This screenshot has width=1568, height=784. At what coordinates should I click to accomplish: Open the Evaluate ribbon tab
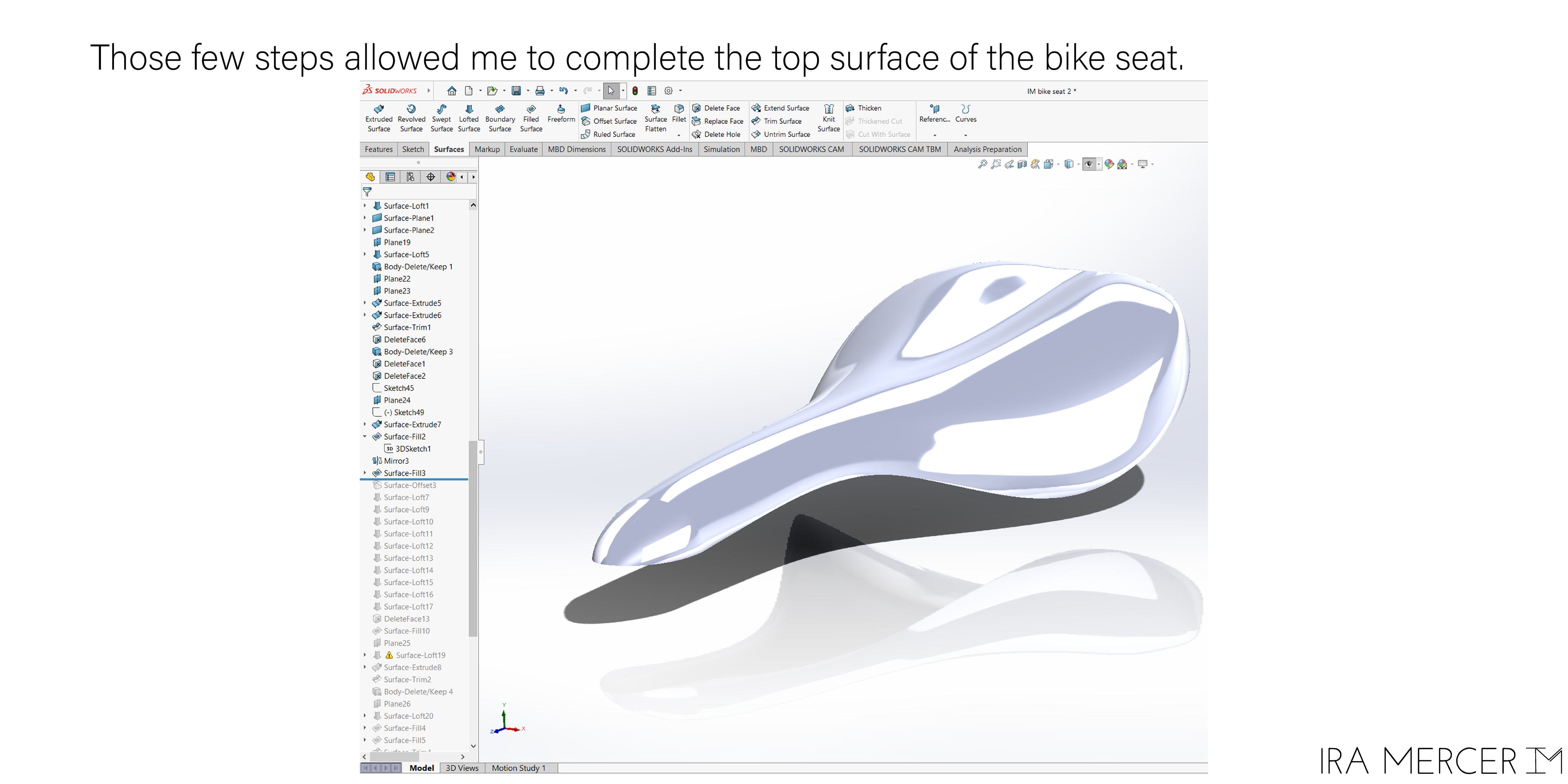click(x=523, y=149)
